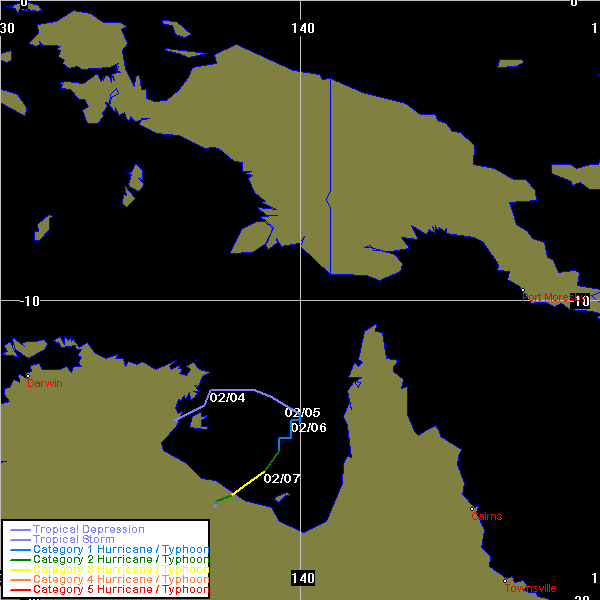
Task: Click the 02/06 track date marker
Action: (x=308, y=428)
